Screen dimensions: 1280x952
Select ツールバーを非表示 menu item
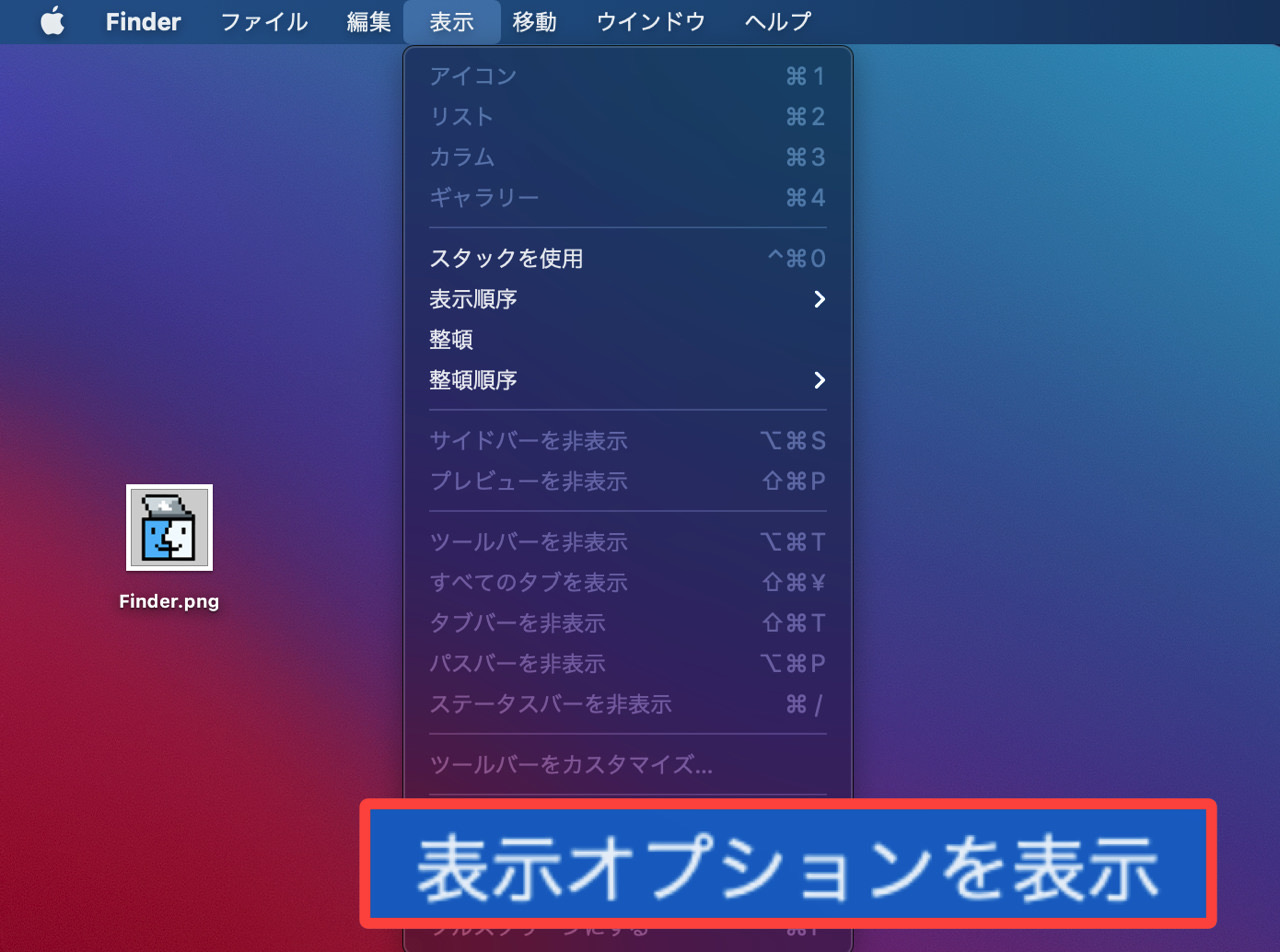[628, 543]
